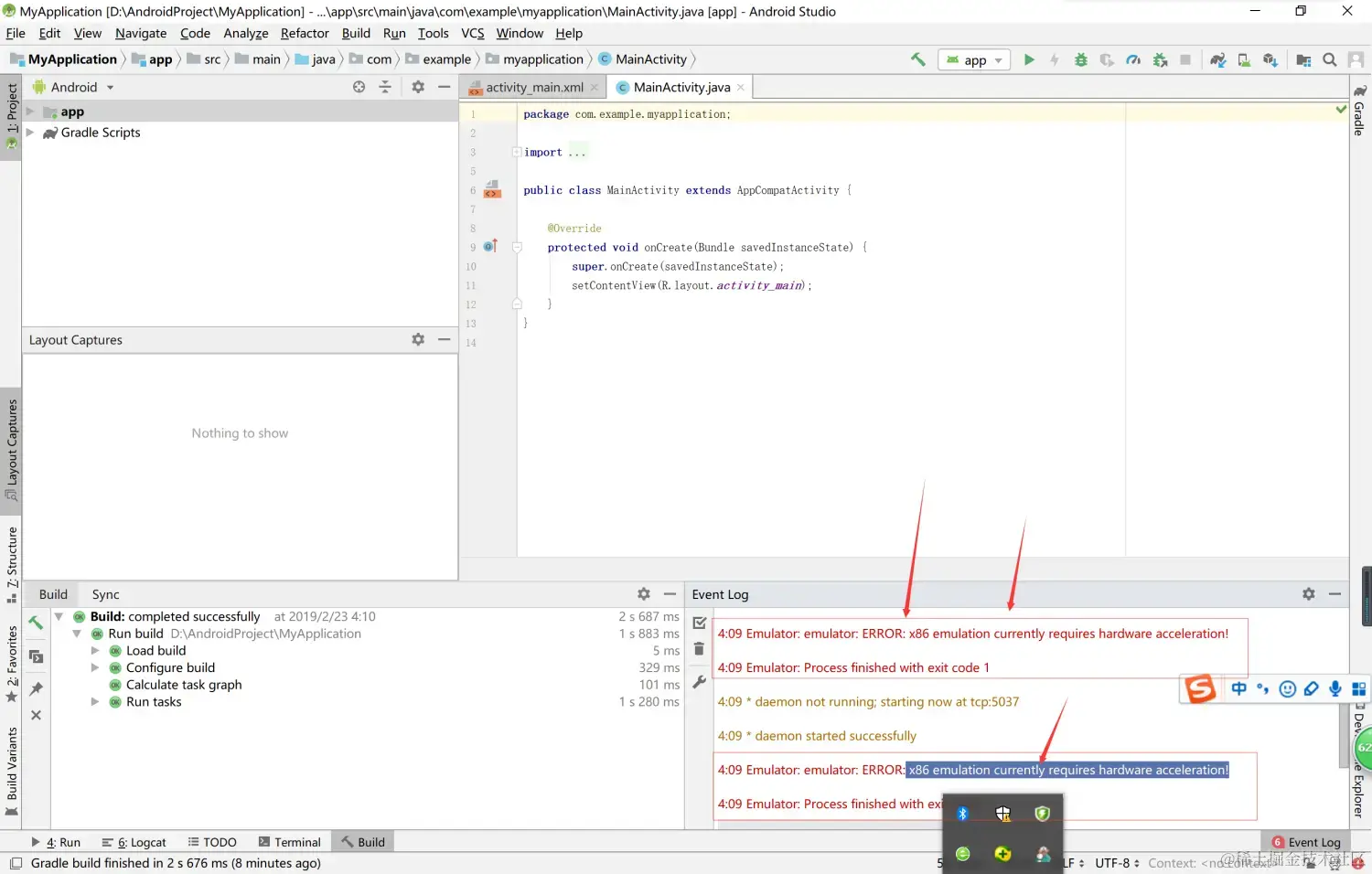Switch to the Sync tab in Build panel
This screenshot has height=874, width=1372.
[x=106, y=594]
